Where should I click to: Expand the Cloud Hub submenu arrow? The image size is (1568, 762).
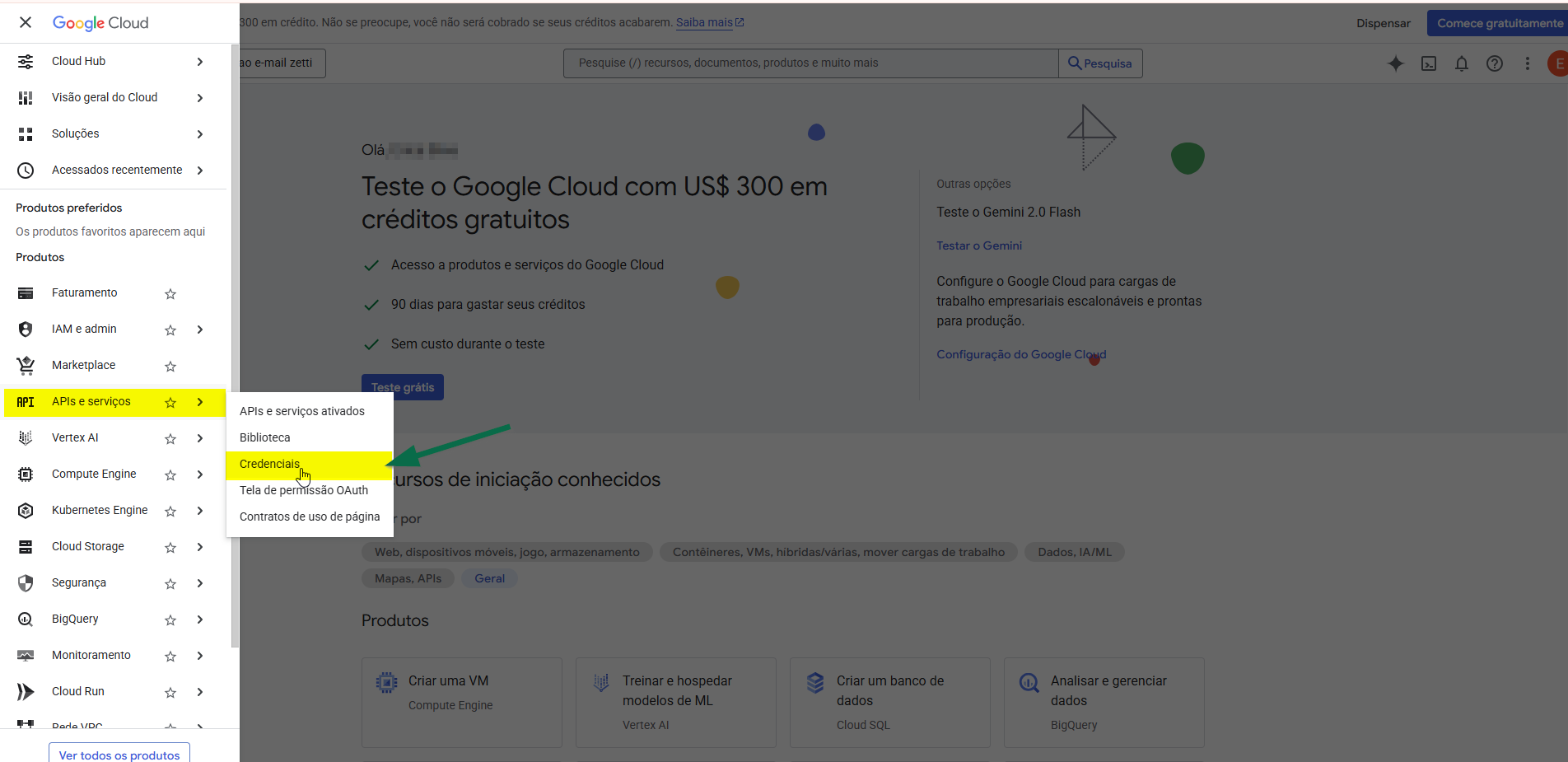200,62
